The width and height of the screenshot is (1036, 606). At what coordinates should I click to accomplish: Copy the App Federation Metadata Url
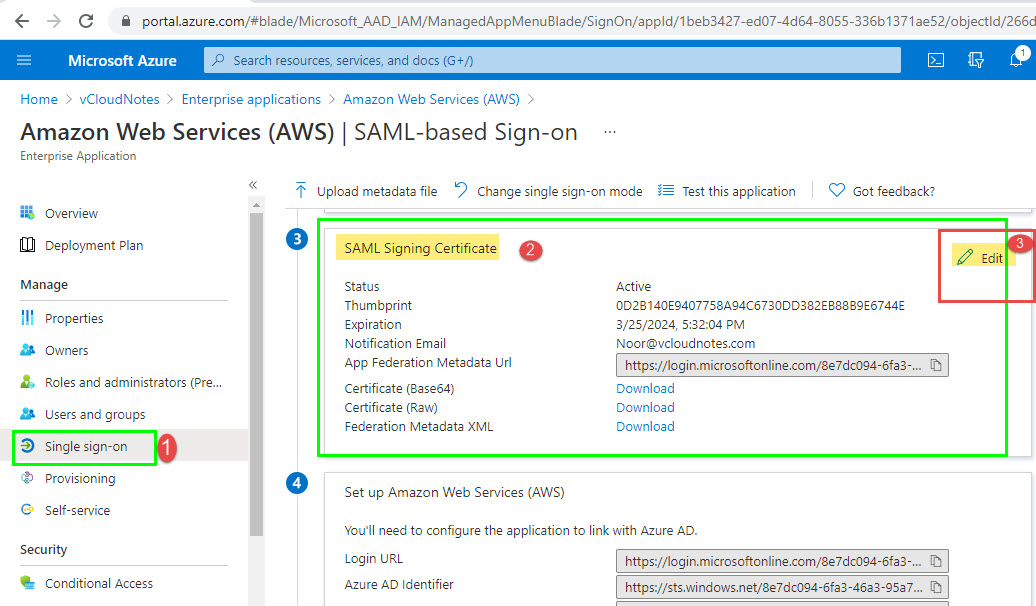point(937,365)
